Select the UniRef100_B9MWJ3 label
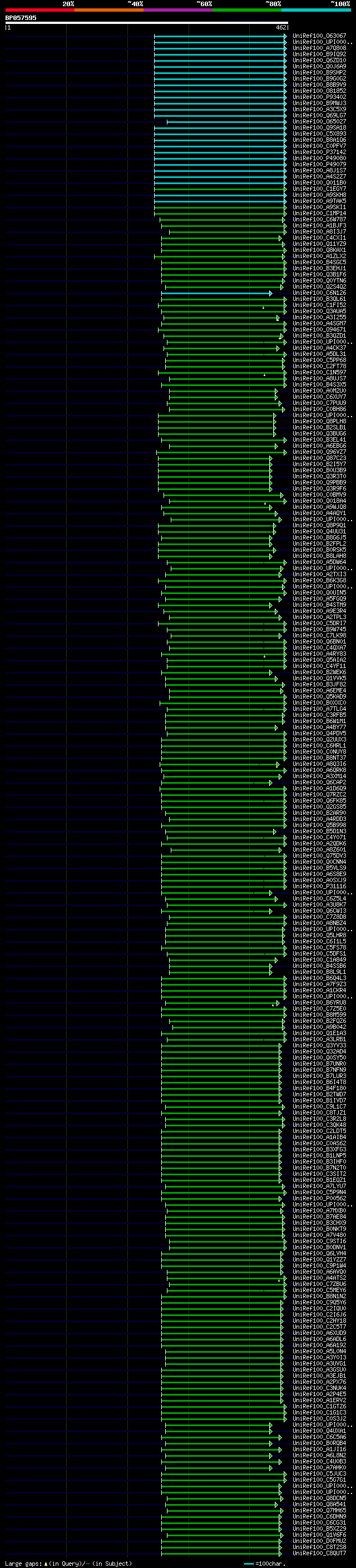The image size is (356, 1568). [319, 103]
